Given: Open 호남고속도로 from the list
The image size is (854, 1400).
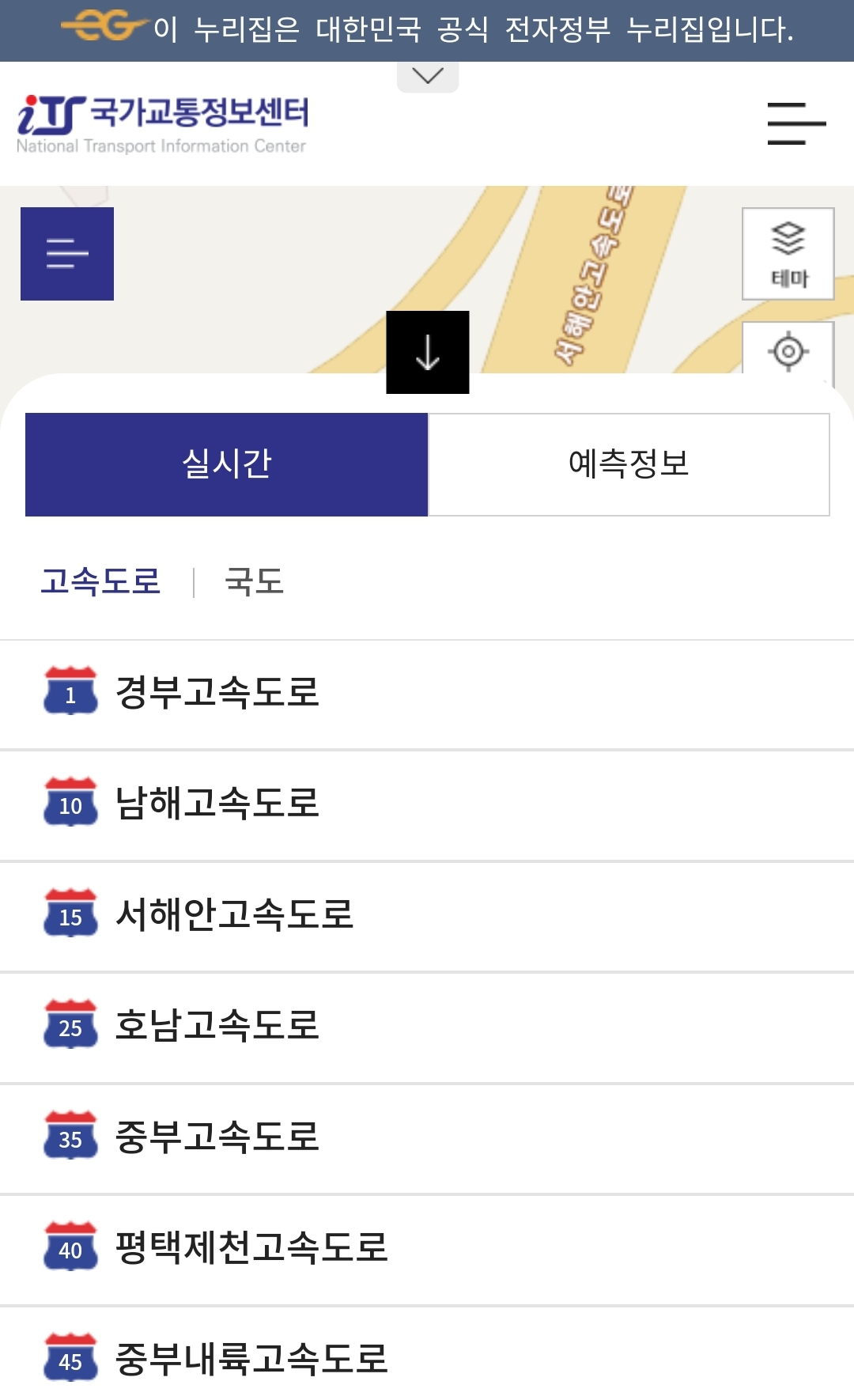Looking at the screenshot, I should [x=427, y=1027].
